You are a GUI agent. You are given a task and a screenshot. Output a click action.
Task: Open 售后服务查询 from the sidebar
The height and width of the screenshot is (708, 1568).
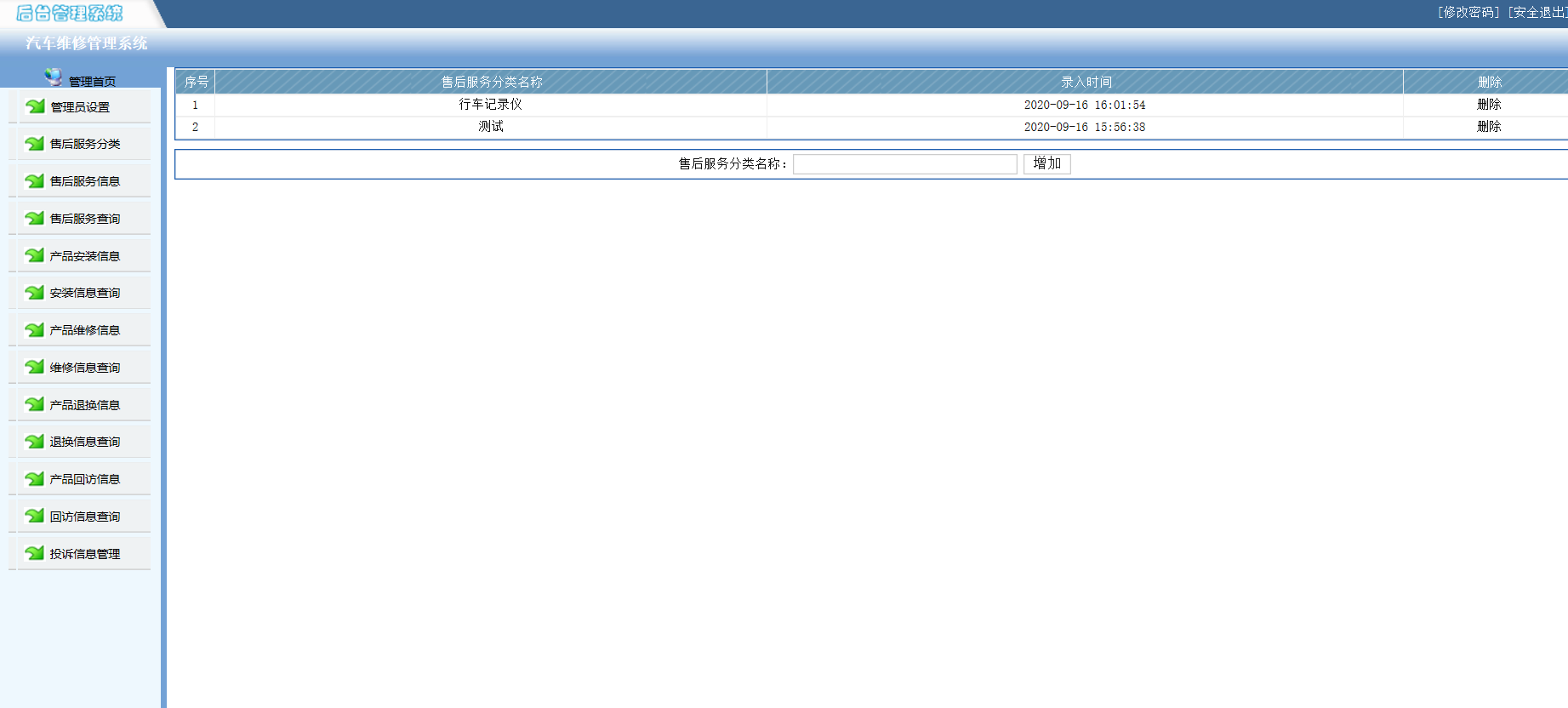[85, 219]
